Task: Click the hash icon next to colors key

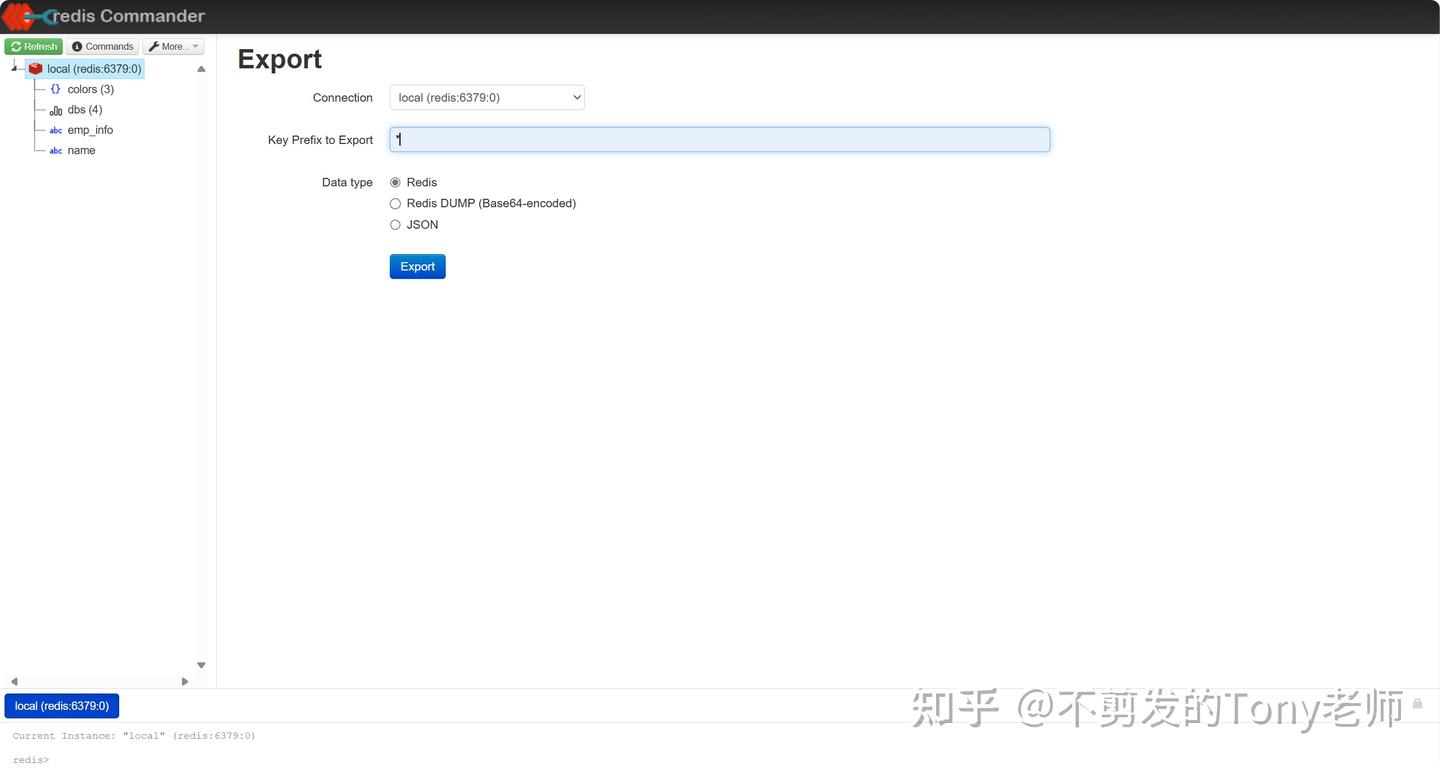Action: pos(55,89)
